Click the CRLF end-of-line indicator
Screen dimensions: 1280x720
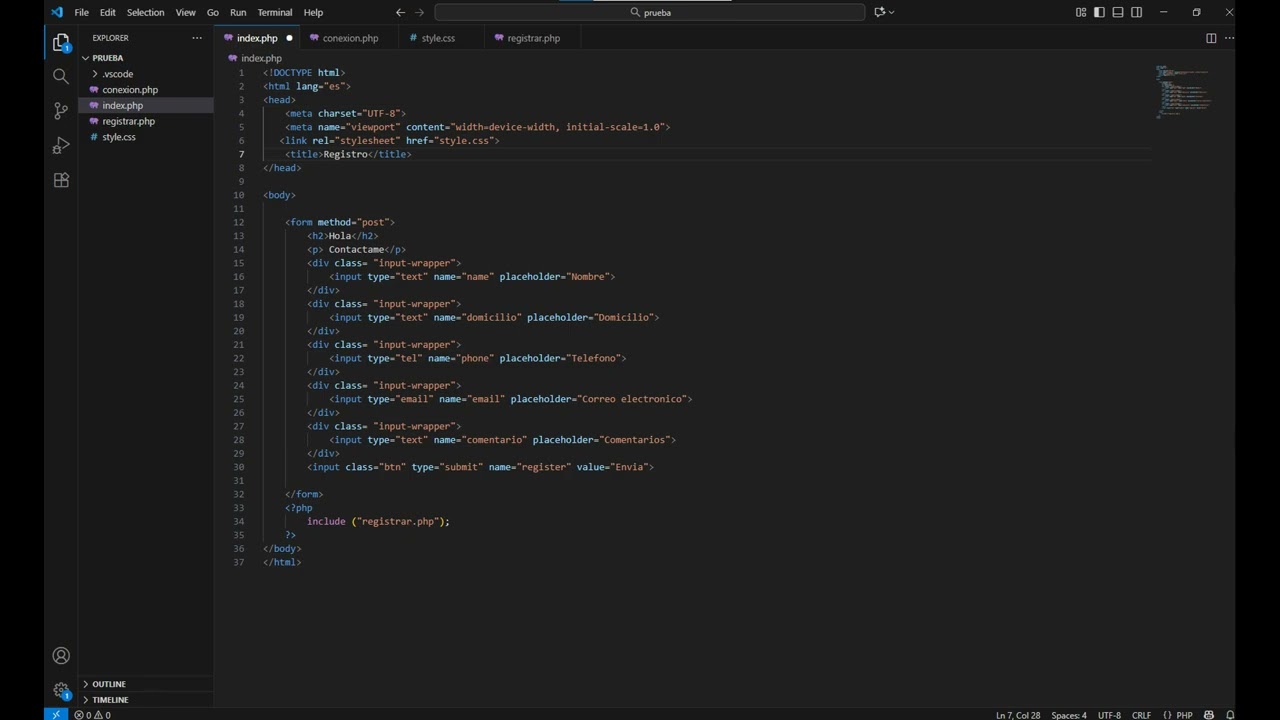click(x=1141, y=715)
